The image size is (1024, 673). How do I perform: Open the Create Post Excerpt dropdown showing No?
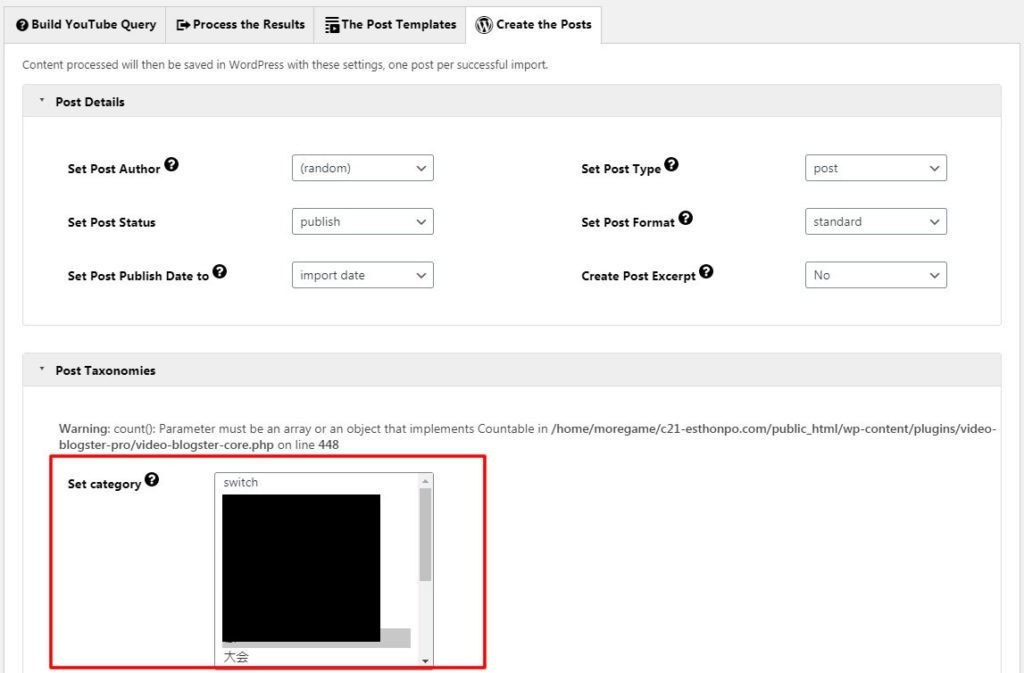[x=876, y=275]
